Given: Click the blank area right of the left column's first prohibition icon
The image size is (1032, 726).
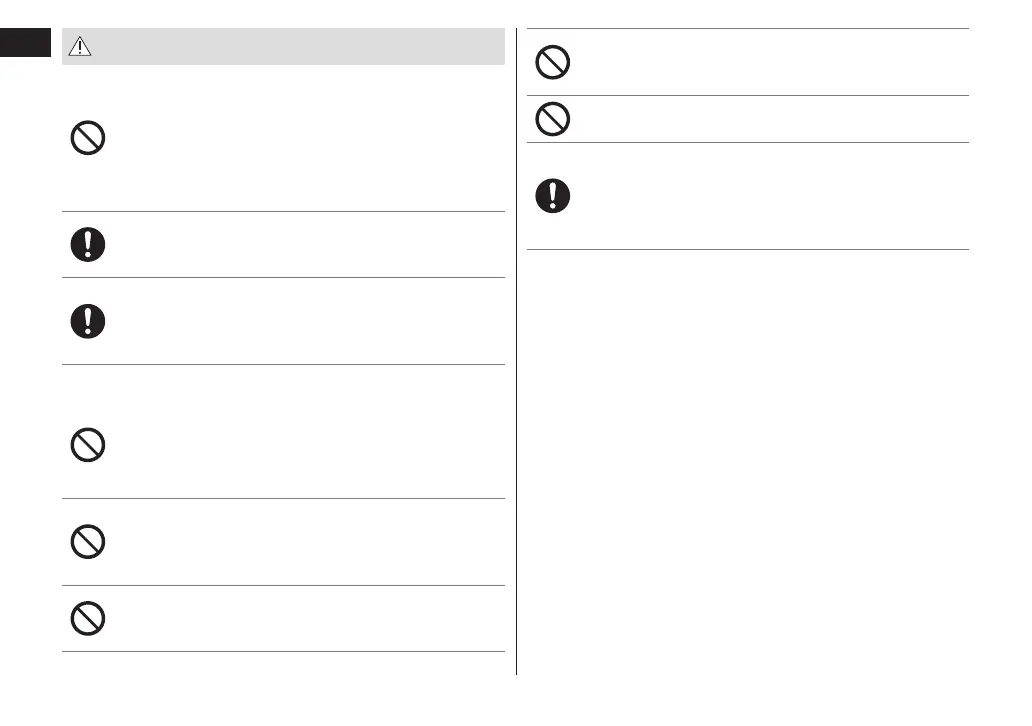Looking at the screenshot, I should [x=300, y=138].
